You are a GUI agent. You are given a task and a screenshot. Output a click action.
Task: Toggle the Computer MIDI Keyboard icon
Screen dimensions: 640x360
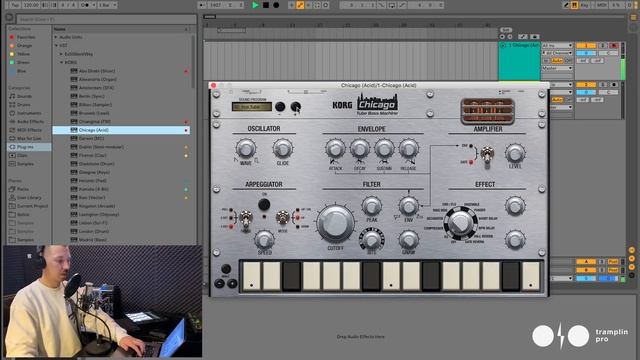(x=574, y=5)
